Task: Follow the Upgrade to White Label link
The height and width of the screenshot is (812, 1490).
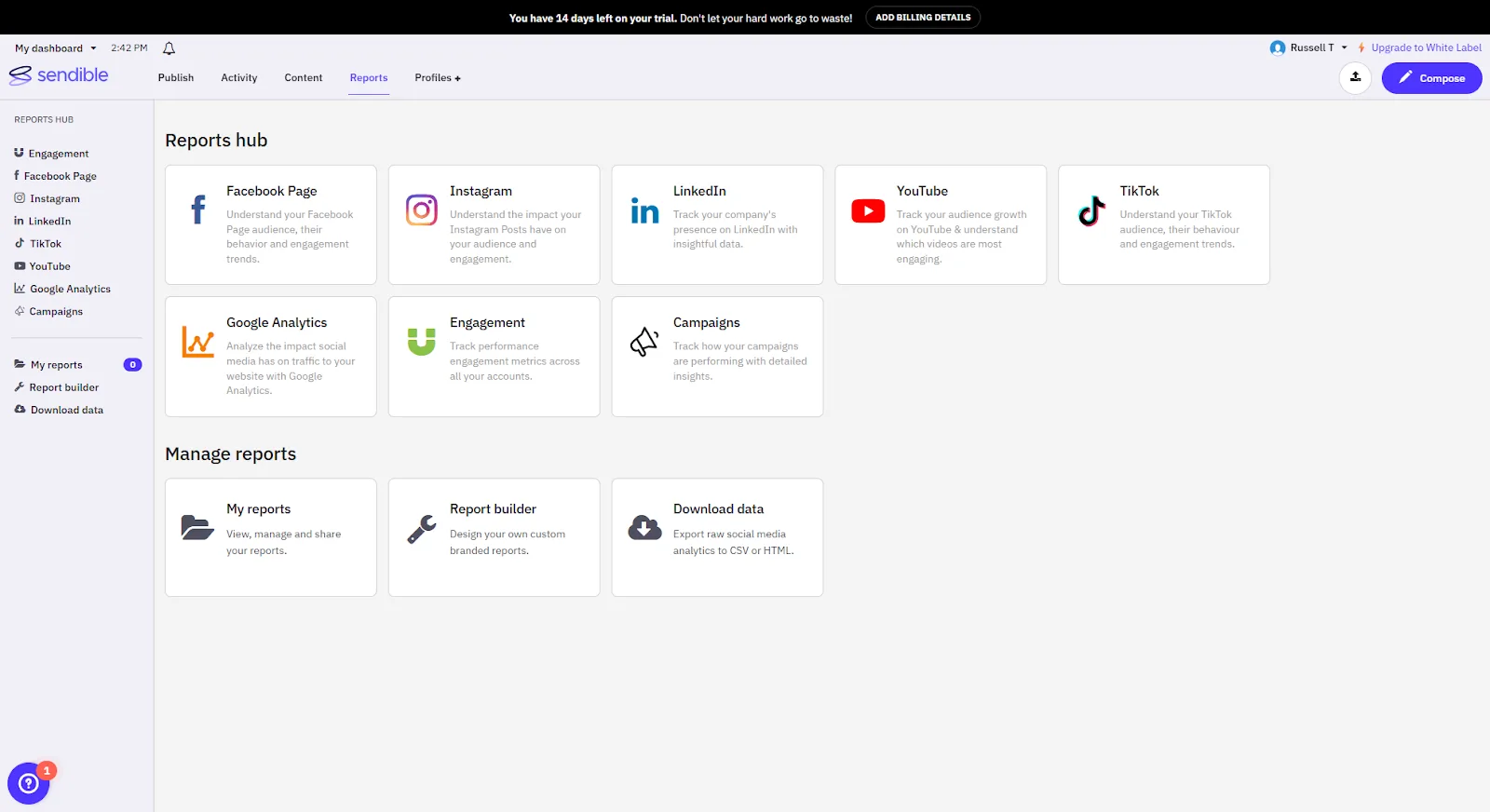Action: pyautogui.click(x=1425, y=47)
